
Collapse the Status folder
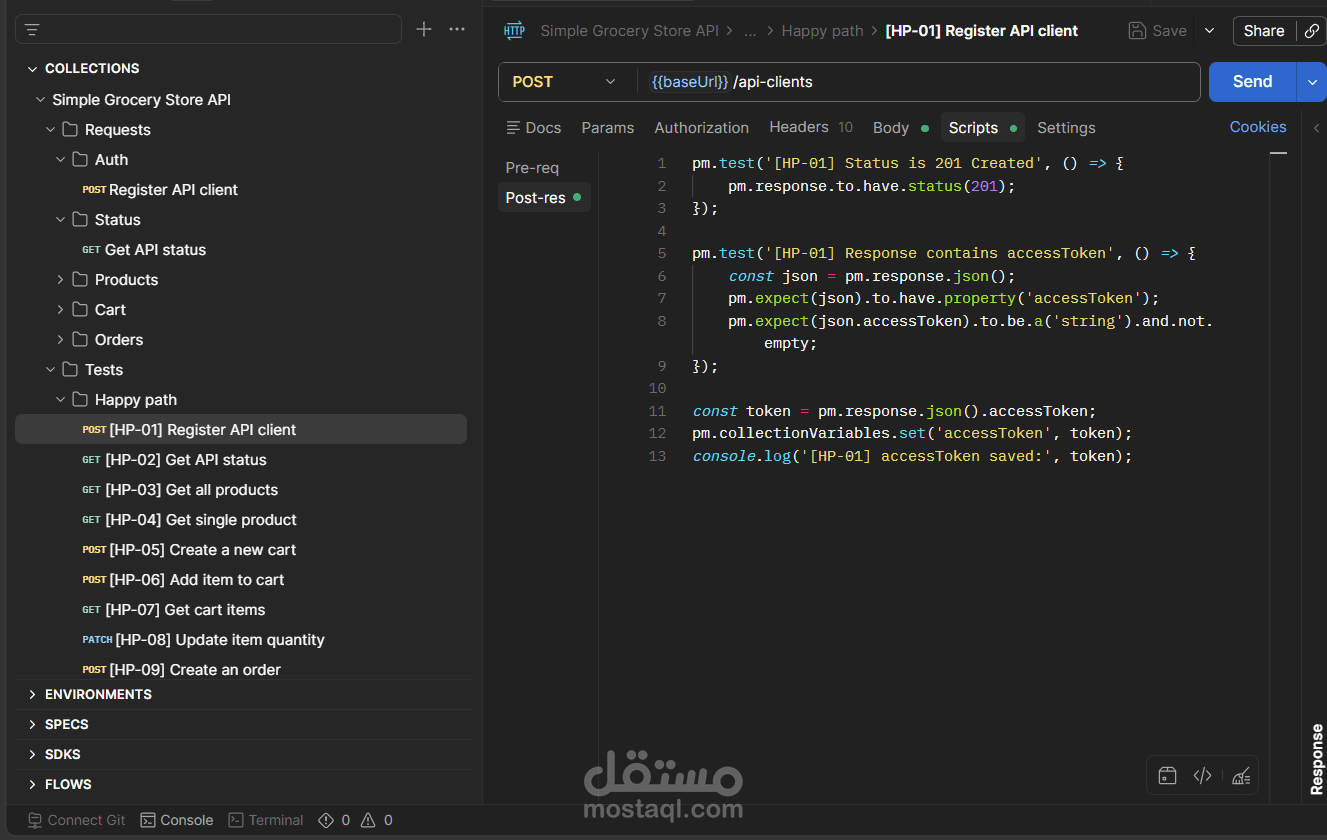[60, 220]
